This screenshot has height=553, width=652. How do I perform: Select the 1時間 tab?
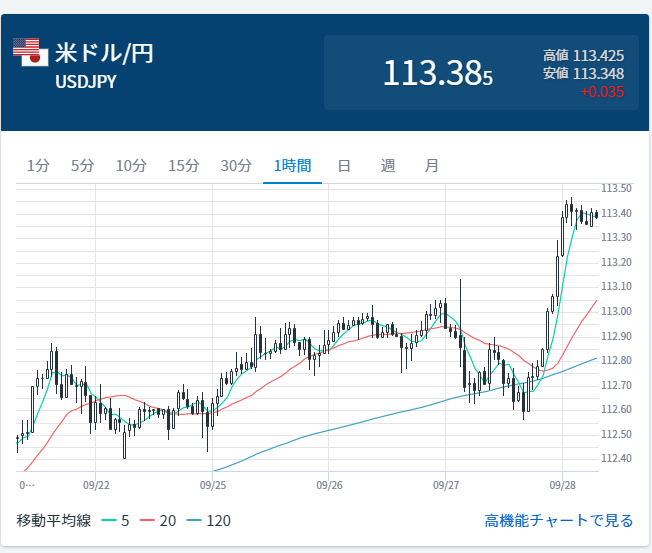coord(292,166)
